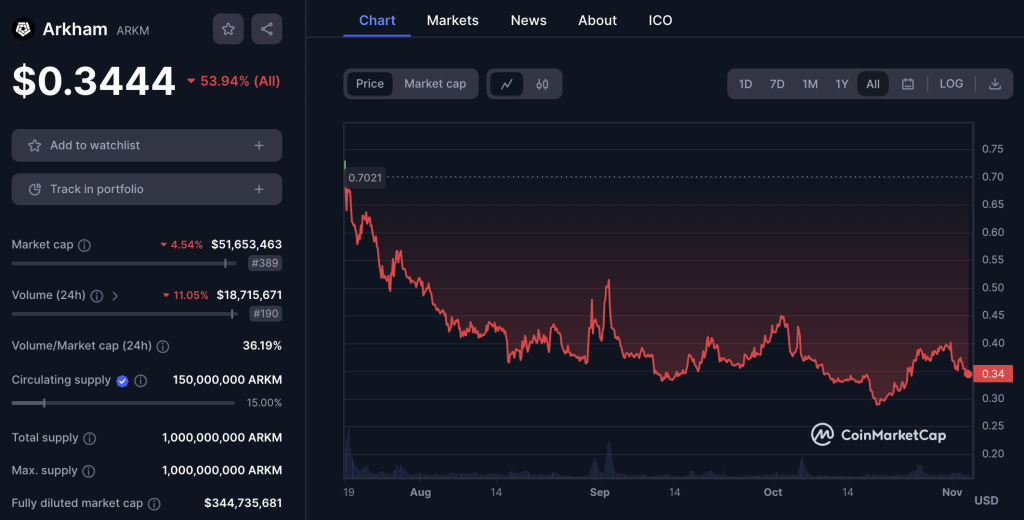Image resolution: width=1024 pixels, height=520 pixels.
Task: Click the 53.94% (All) change text
Action: (234, 81)
